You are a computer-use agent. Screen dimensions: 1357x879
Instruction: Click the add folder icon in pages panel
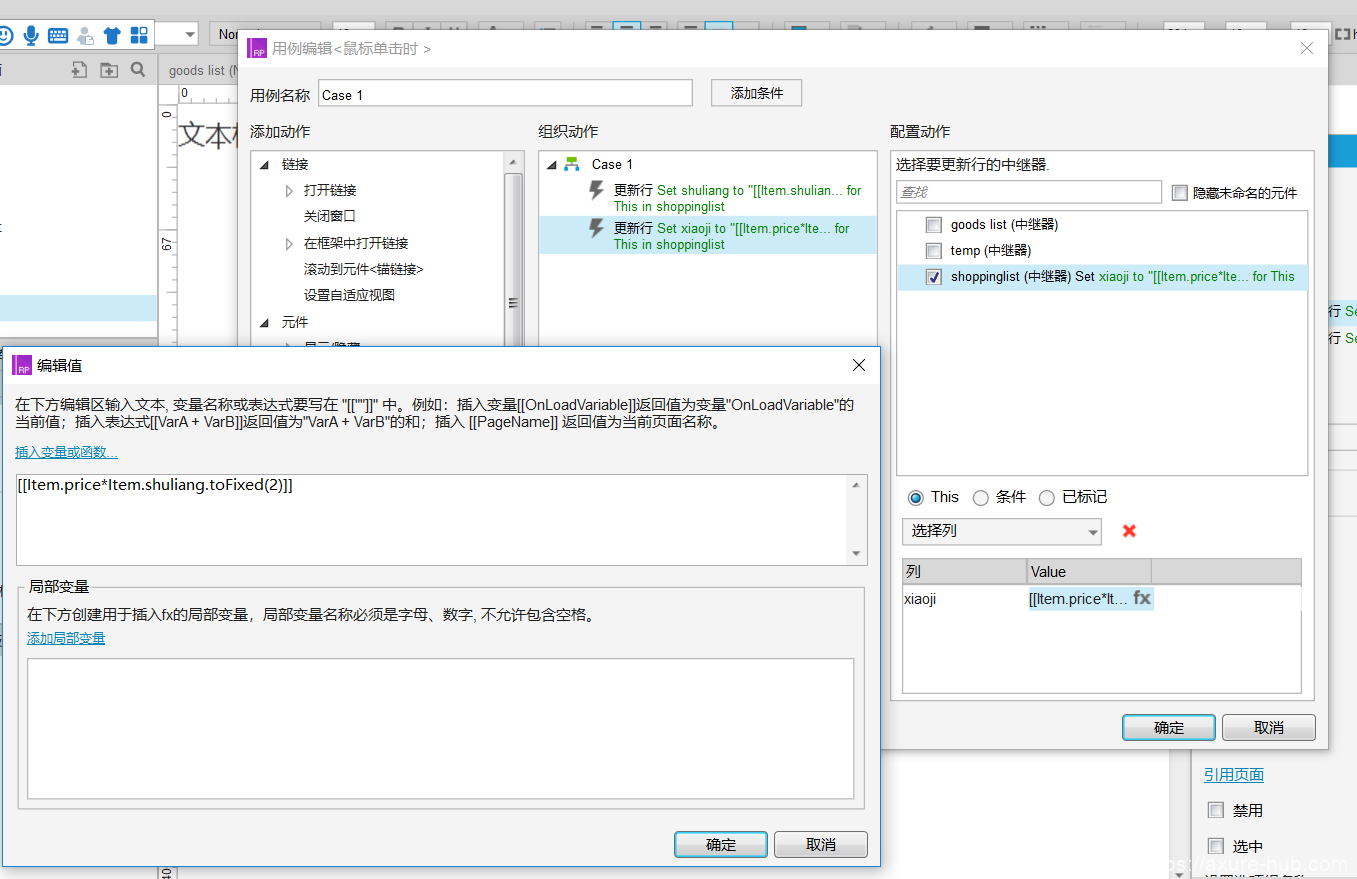pos(108,70)
